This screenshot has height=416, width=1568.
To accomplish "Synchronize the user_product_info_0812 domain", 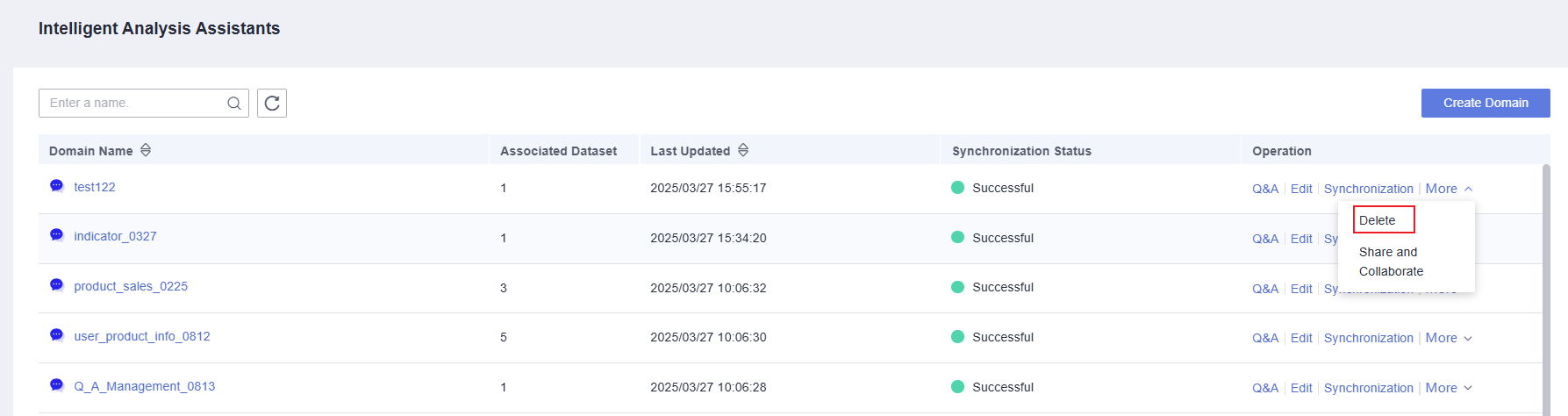I will click(1369, 338).
